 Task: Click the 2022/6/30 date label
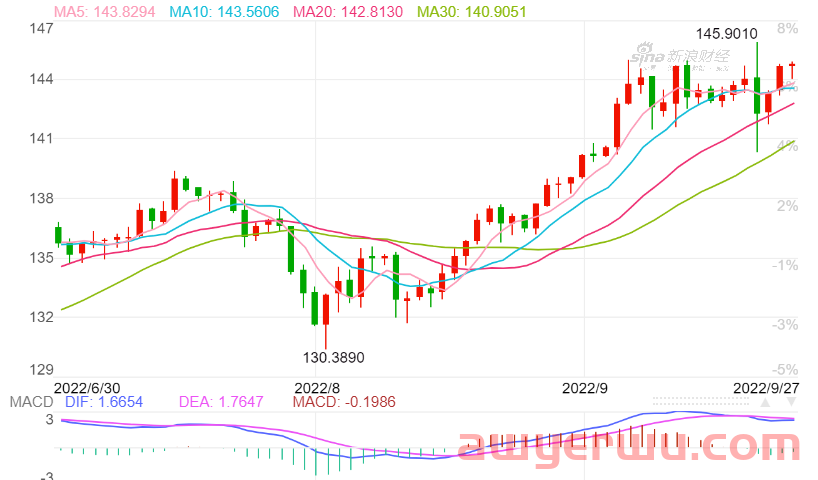click(87, 388)
